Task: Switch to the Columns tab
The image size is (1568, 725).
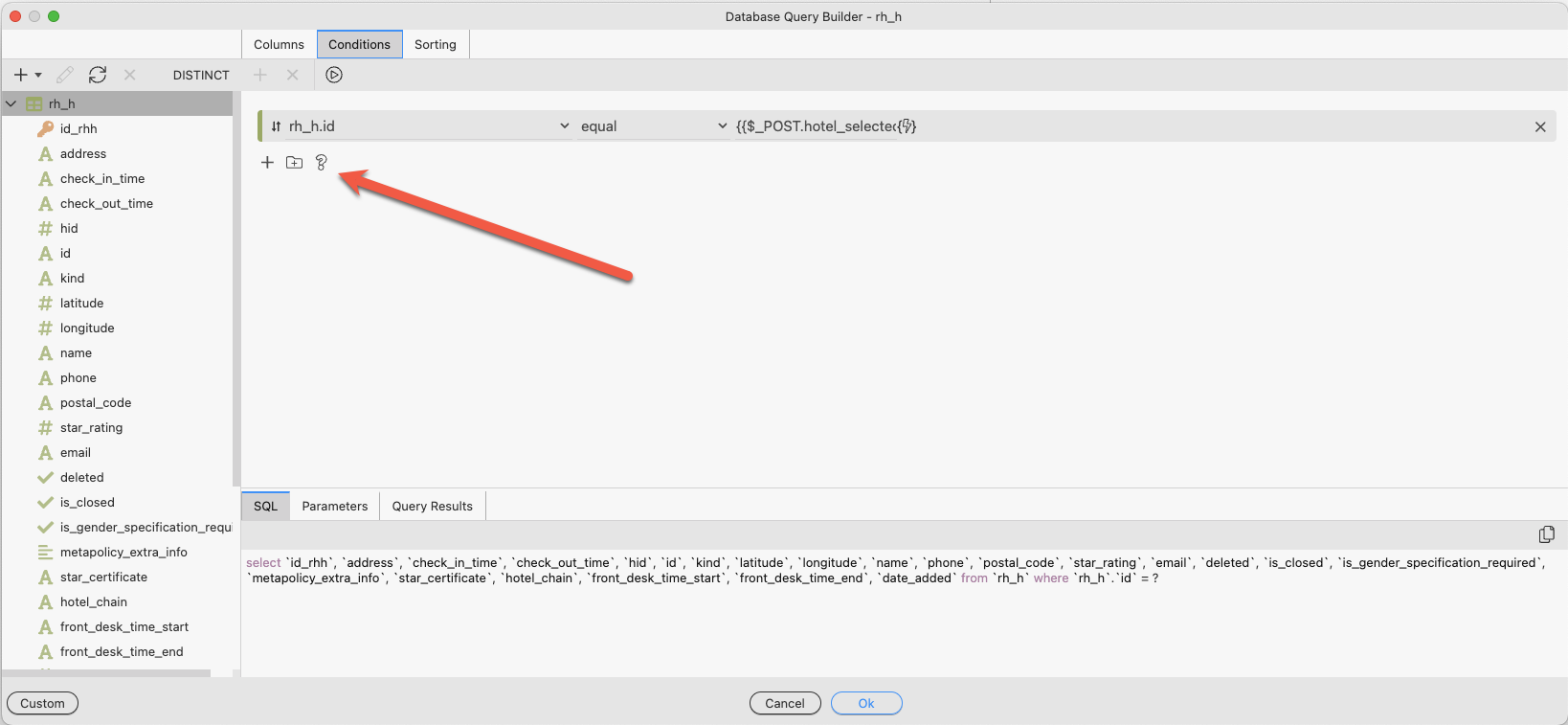Action: tap(279, 44)
